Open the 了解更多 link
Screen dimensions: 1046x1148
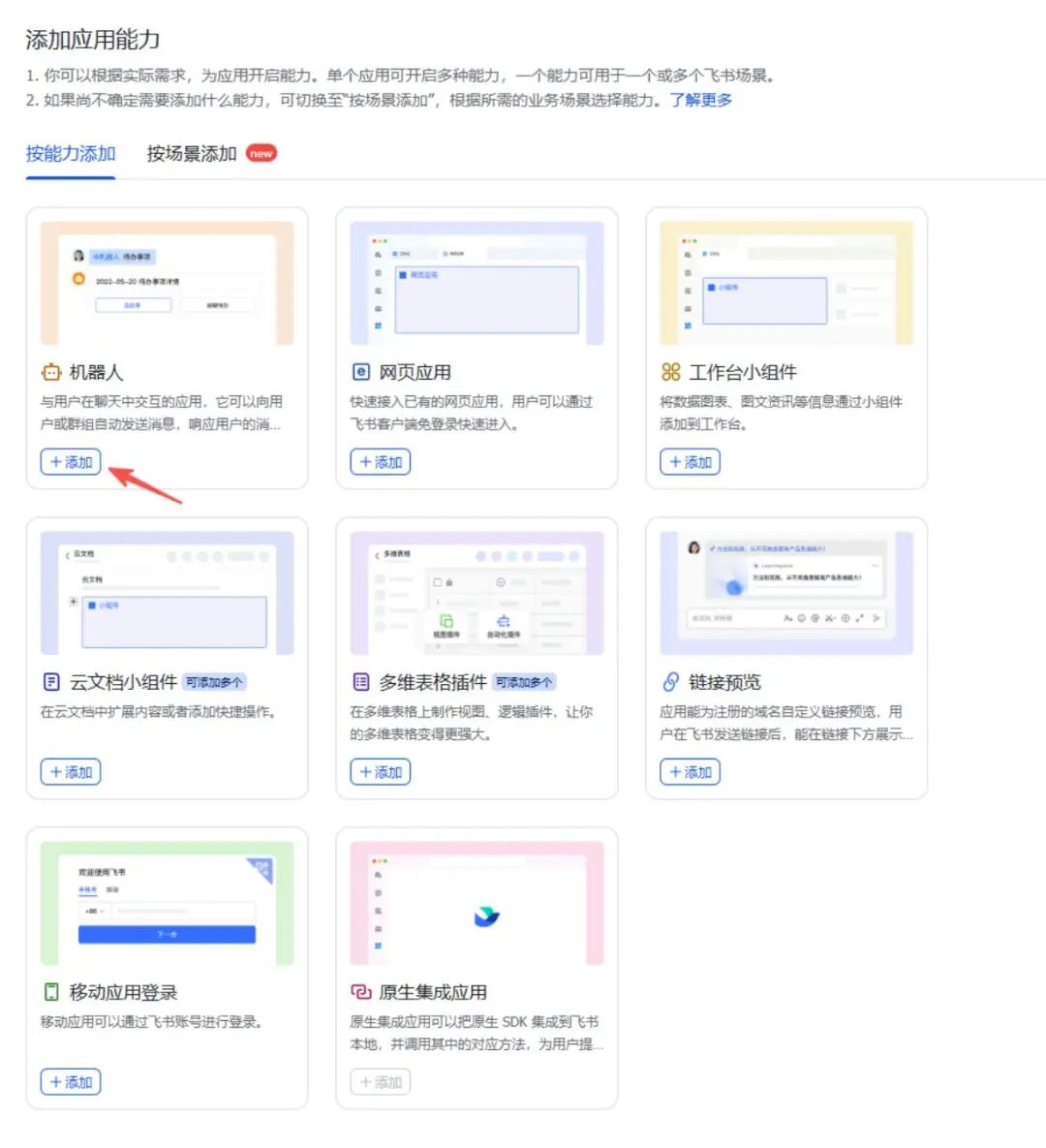pyautogui.click(x=700, y=100)
